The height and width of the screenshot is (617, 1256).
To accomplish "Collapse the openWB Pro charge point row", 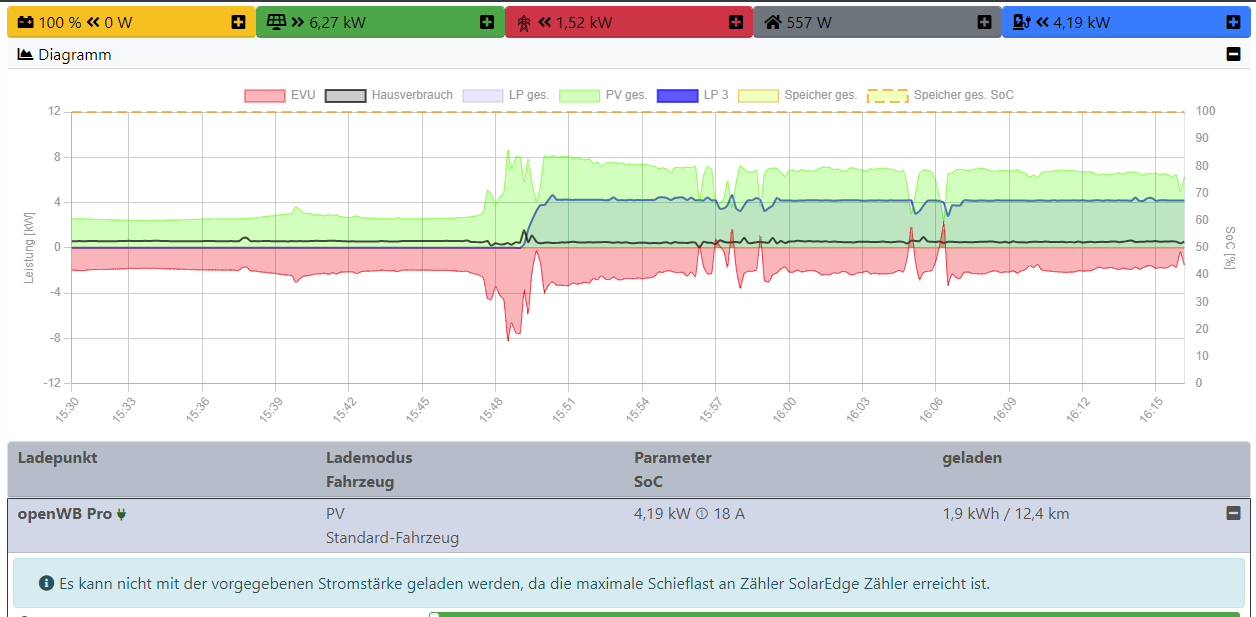I will pyautogui.click(x=1233, y=513).
